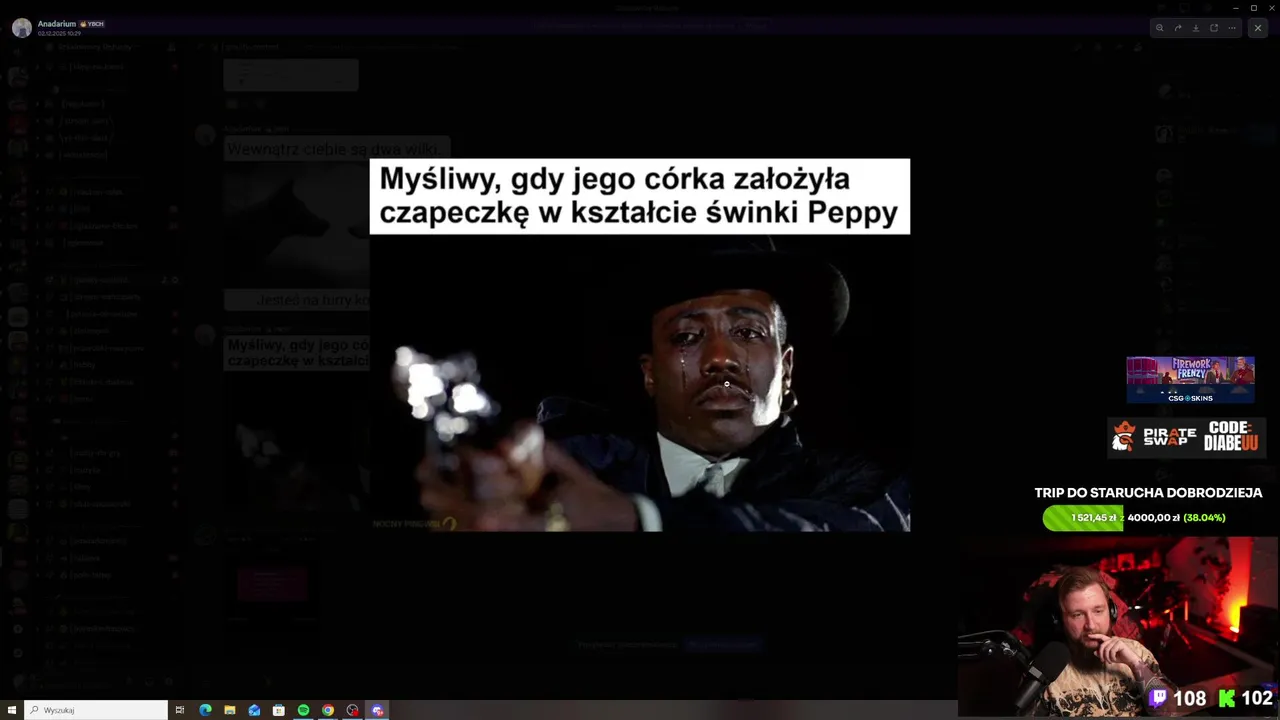Click the TRIP DO STARUCHA DOBRODZIEJA title

pyautogui.click(x=1148, y=493)
